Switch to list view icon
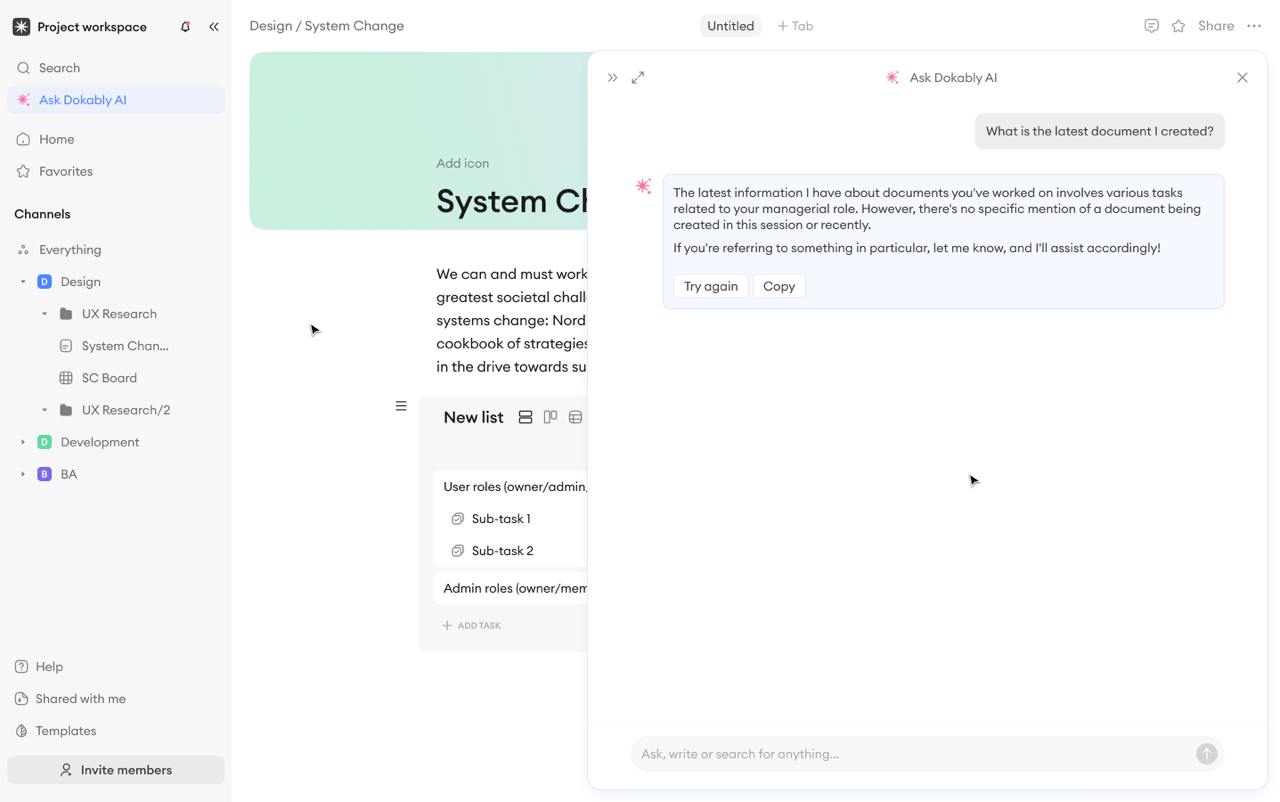1280x802 pixels. 525,417
